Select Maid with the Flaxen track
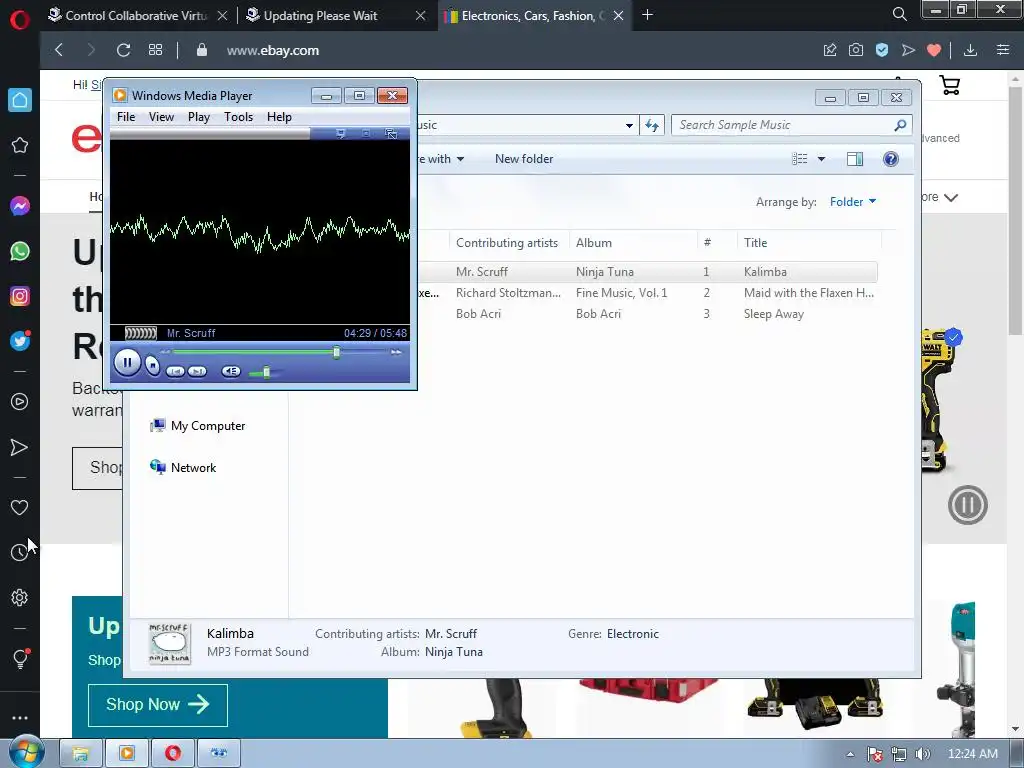 (647, 293)
